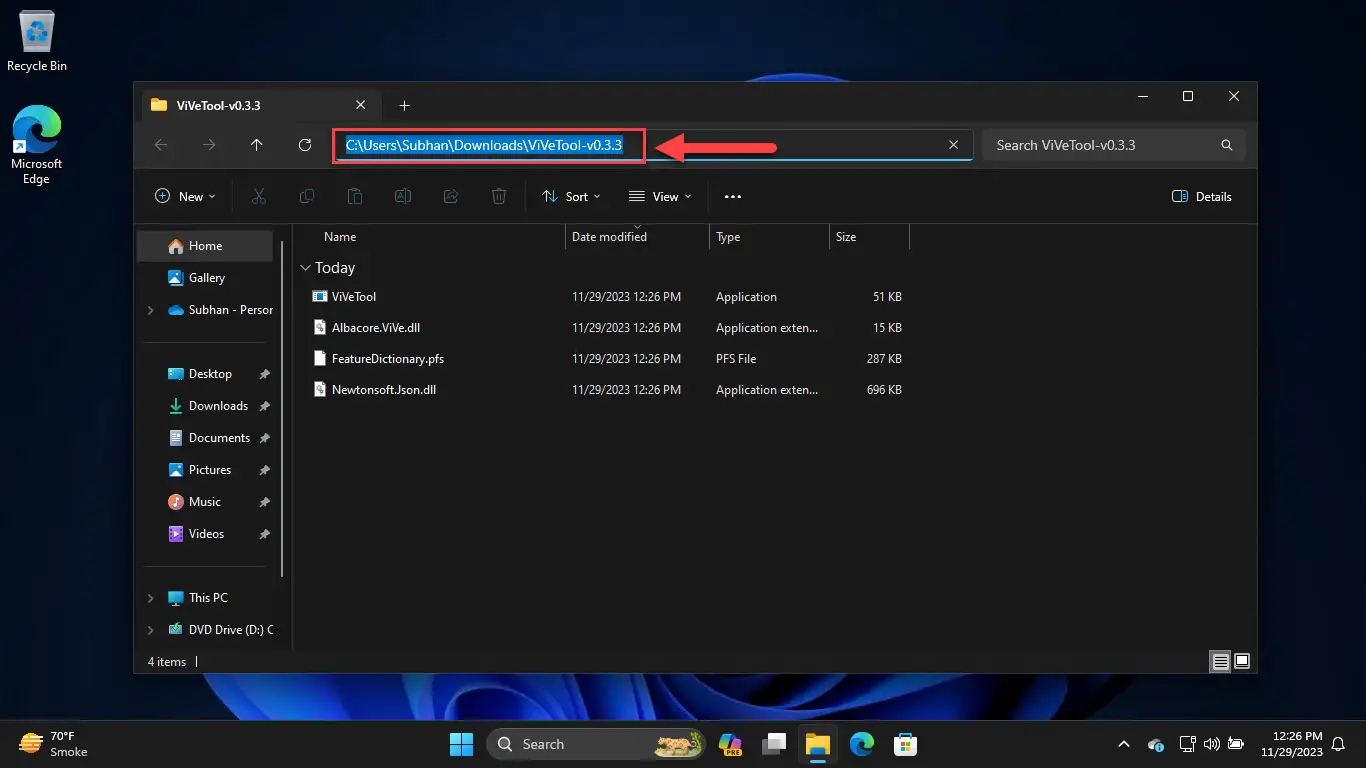Click the Copy icon in toolbar
Viewport: 1366px width, 768px height.
pyautogui.click(x=307, y=196)
